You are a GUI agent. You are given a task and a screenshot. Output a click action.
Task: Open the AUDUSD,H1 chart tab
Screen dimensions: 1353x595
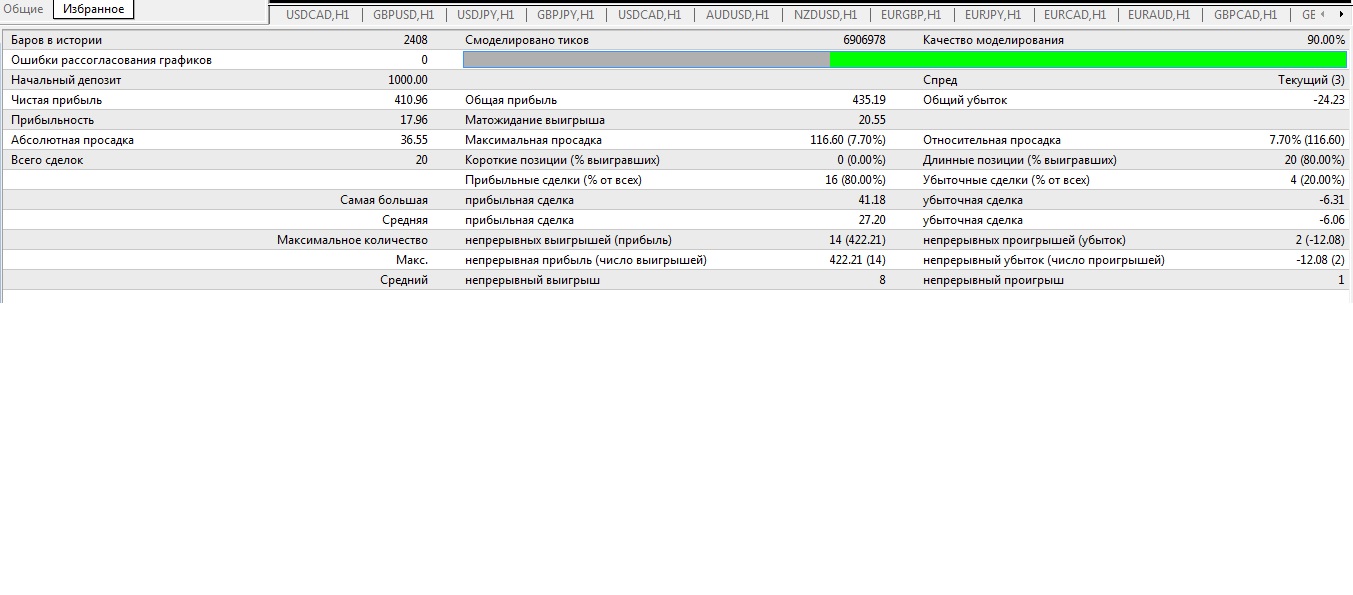click(x=737, y=15)
